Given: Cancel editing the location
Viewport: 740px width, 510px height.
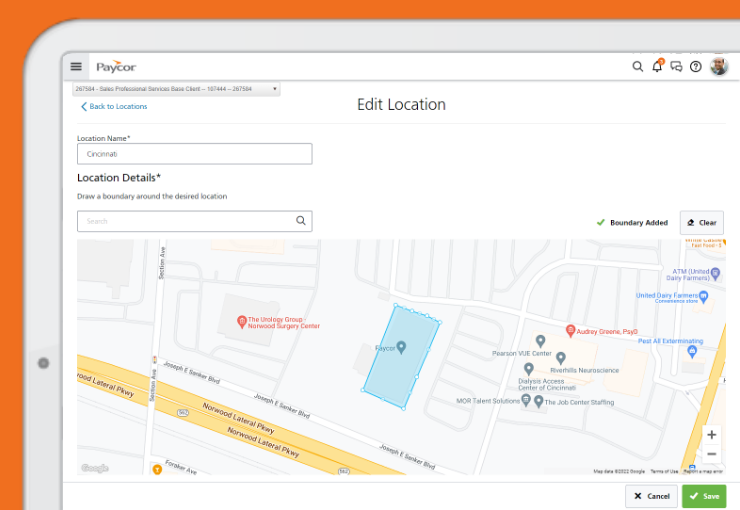Looking at the screenshot, I should [651, 496].
